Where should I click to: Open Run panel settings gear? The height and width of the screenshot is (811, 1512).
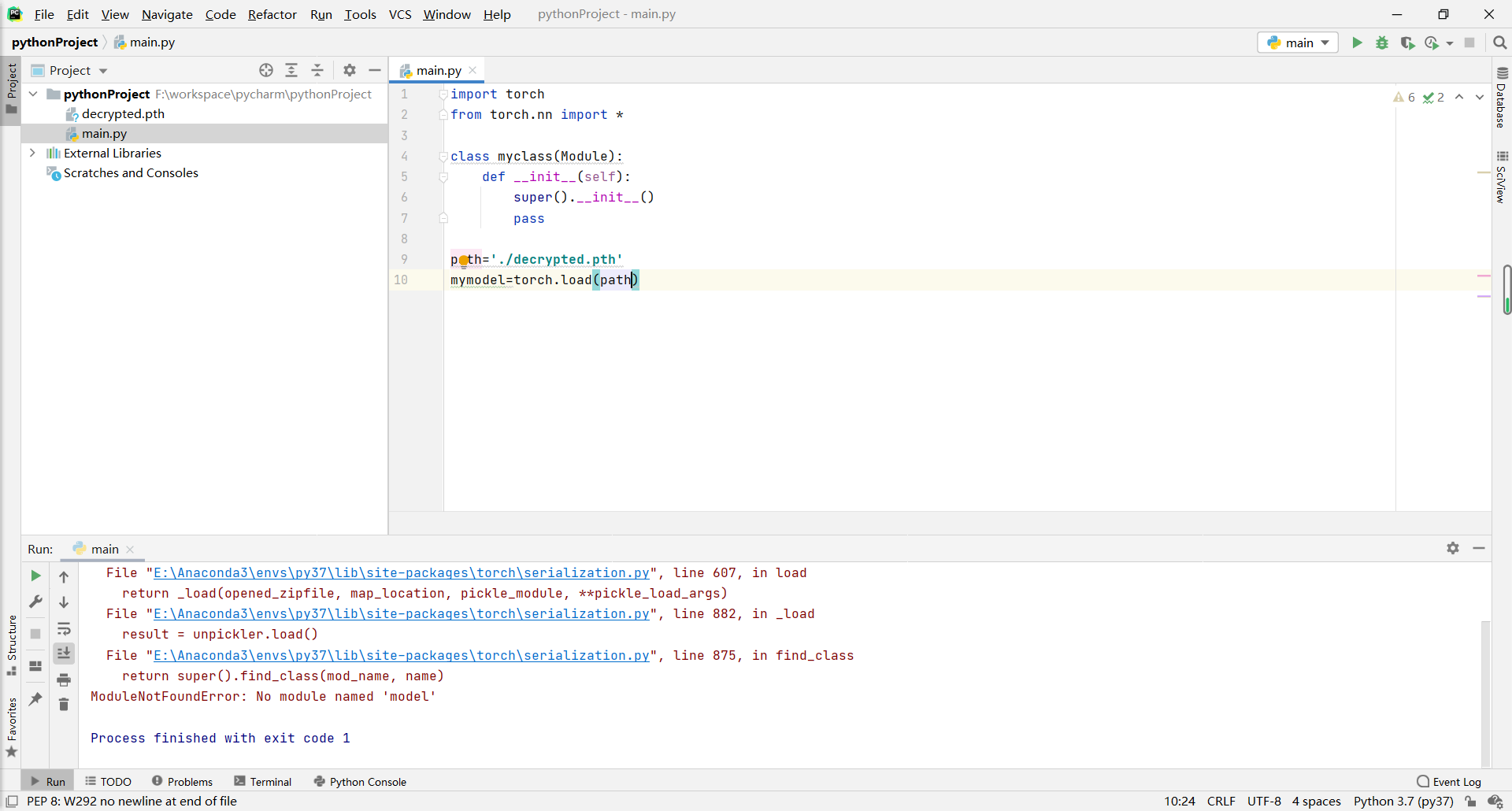1453,548
